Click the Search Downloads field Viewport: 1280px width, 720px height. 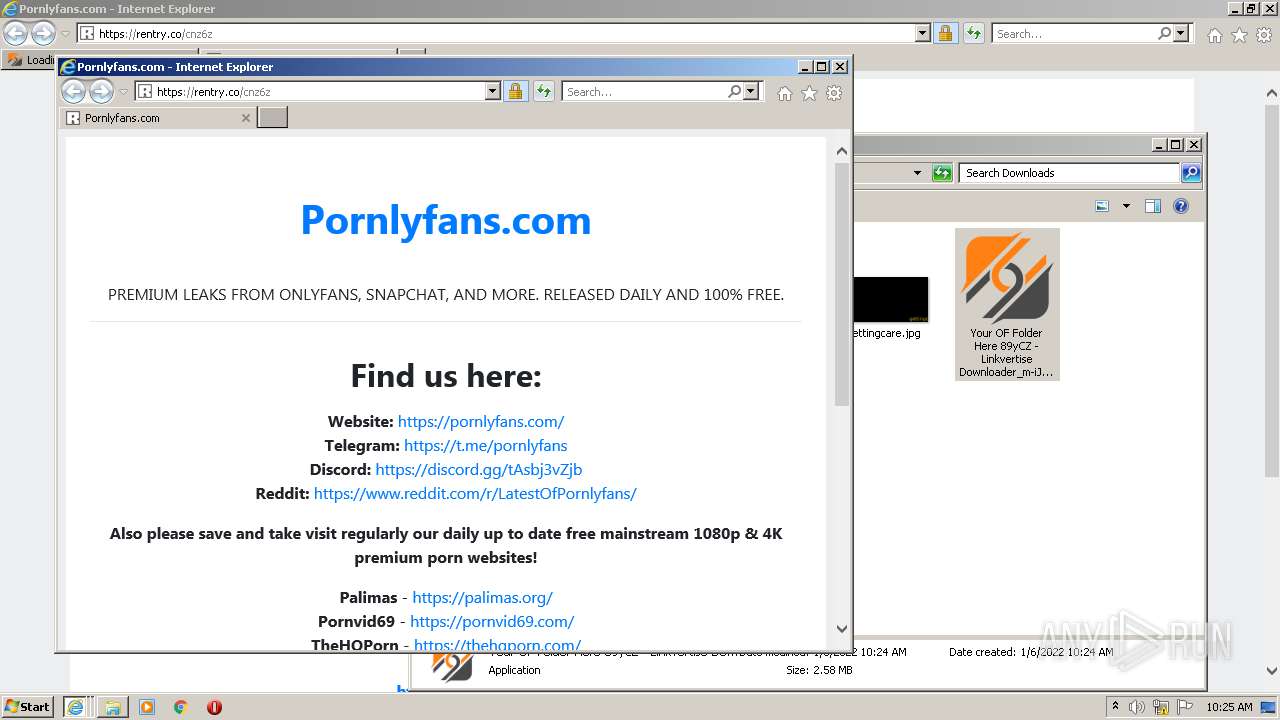[x=1068, y=173]
